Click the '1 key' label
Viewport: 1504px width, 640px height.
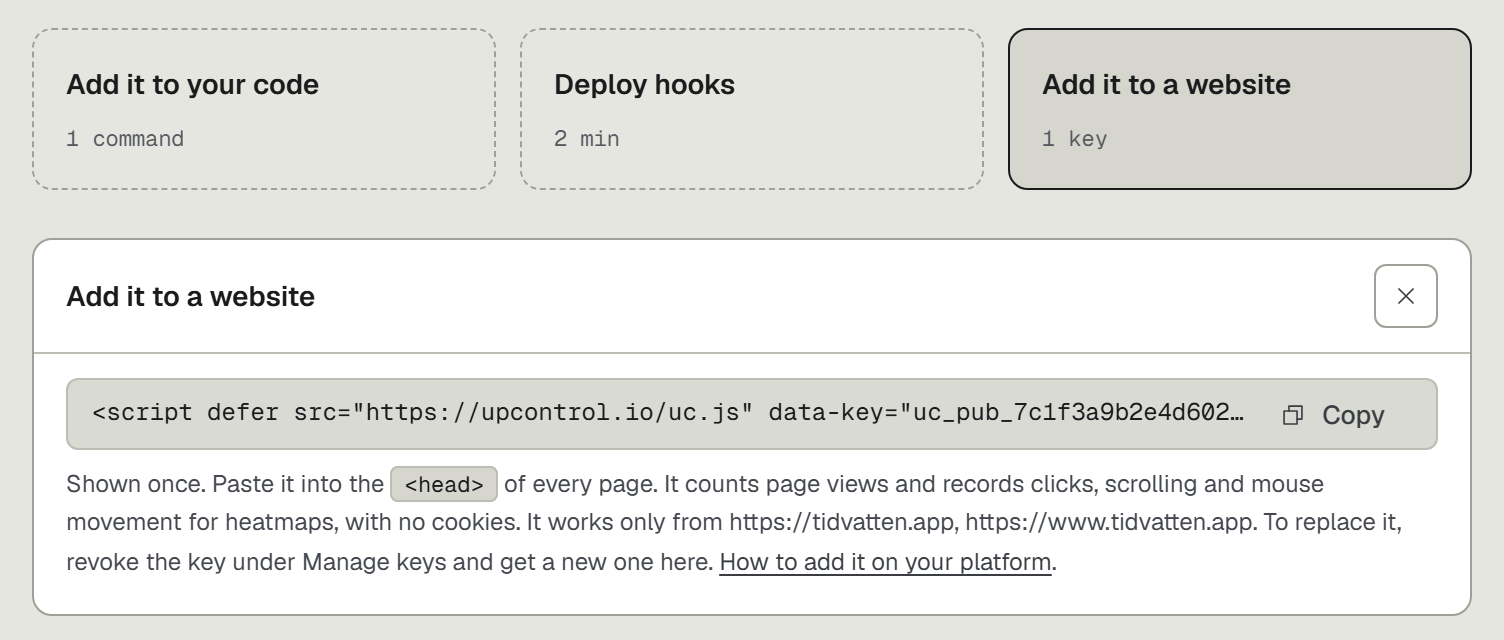pos(1075,139)
